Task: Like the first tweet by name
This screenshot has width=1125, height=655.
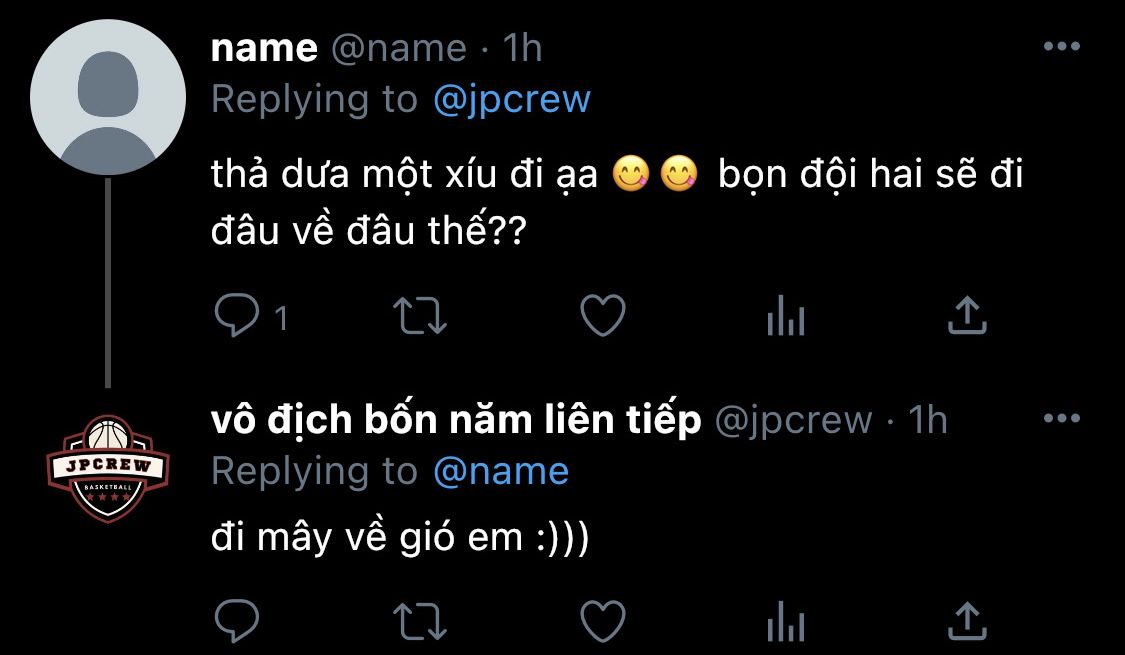Action: [x=603, y=317]
